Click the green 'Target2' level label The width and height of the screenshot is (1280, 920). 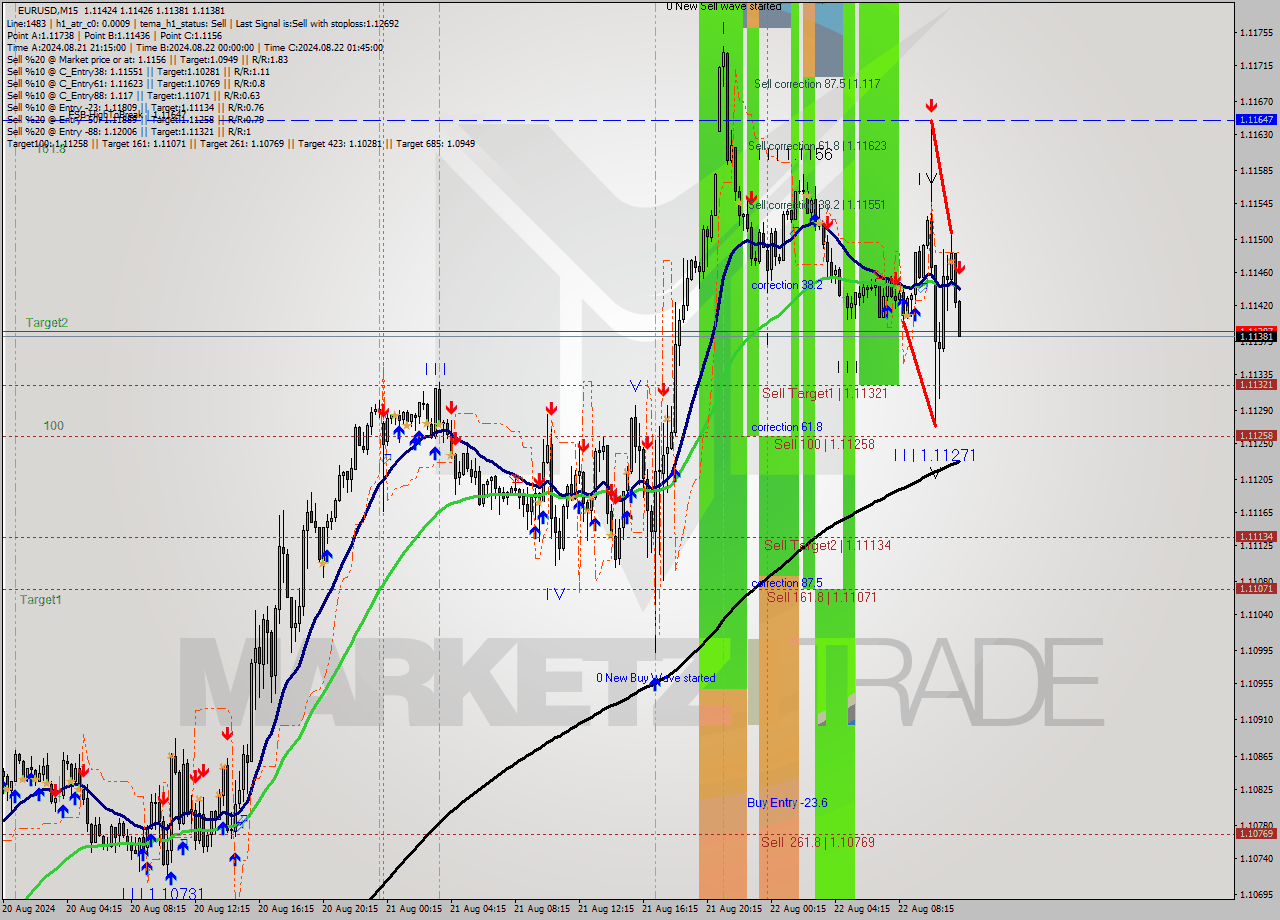tap(47, 322)
